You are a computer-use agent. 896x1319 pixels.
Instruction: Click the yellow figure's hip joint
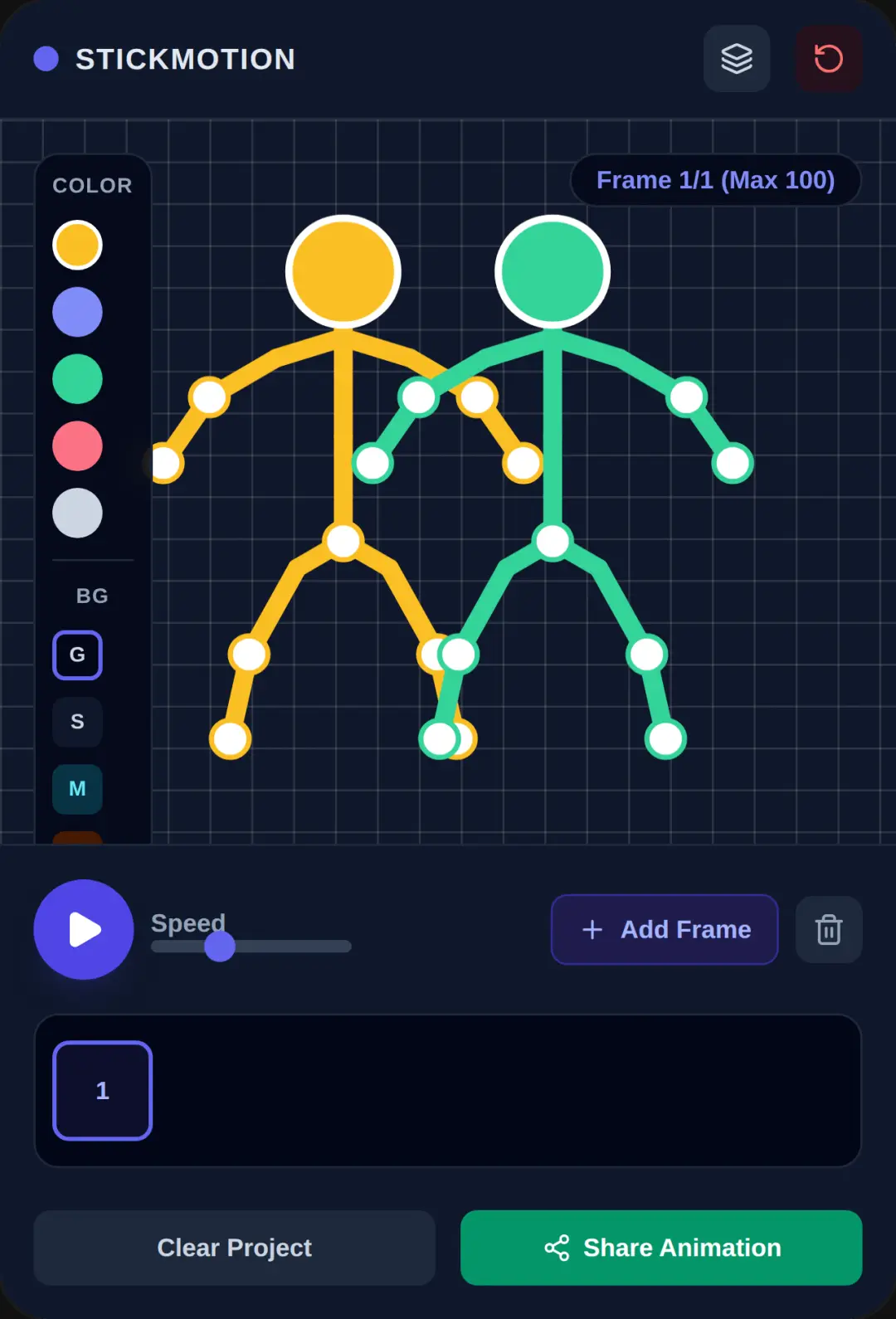[343, 542]
